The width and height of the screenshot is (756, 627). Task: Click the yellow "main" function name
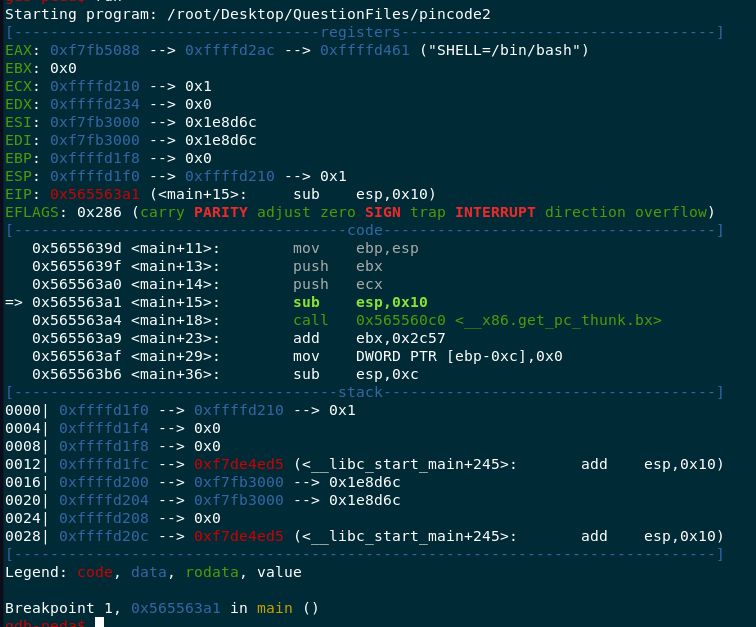point(275,608)
